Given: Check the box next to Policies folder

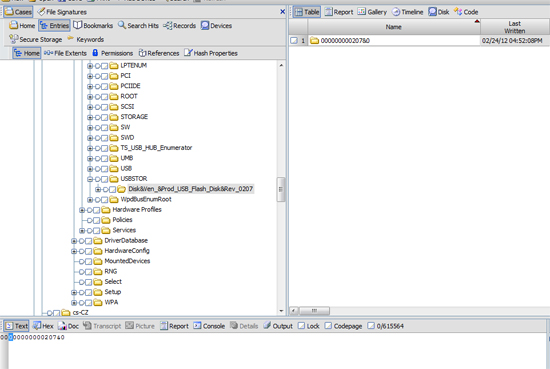Looking at the screenshot, I should tap(96, 220).
